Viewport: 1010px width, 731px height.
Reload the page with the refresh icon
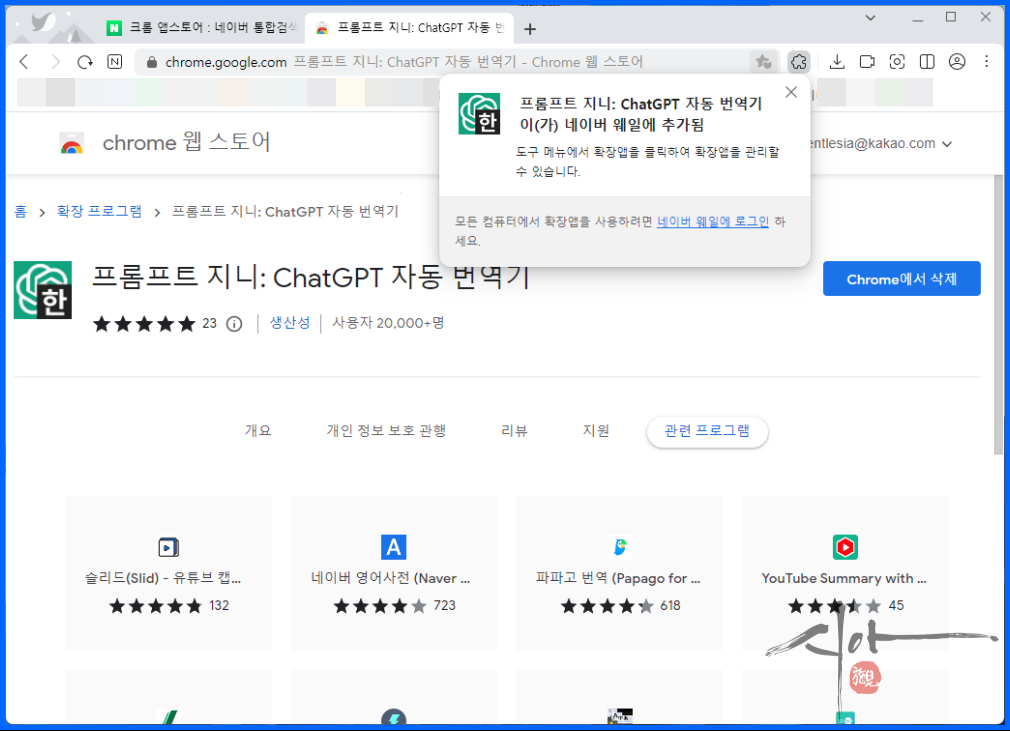click(85, 62)
